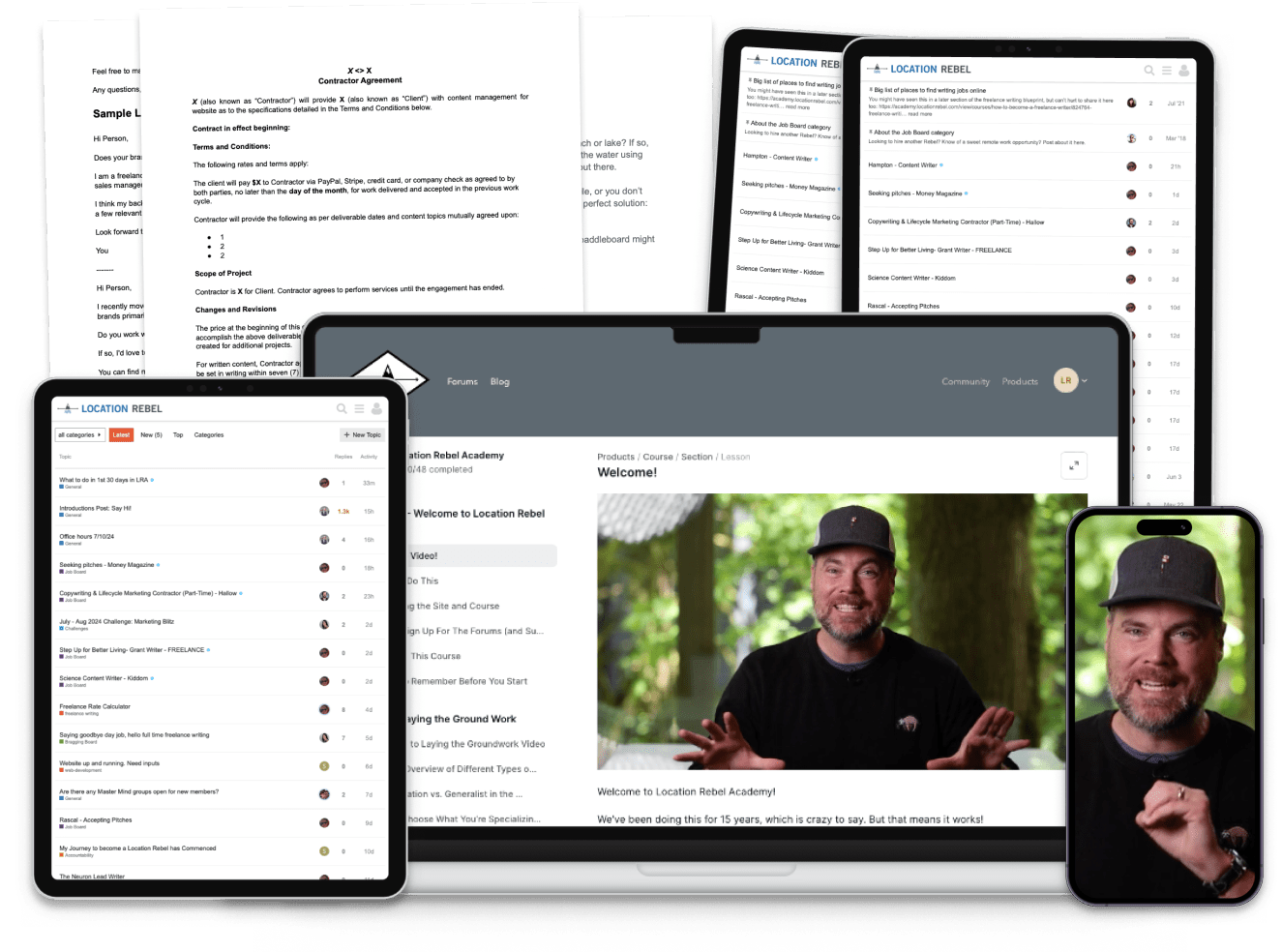Open poster avatar on Master Mind groups row
The height and width of the screenshot is (952, 1282).
(x=324, y=794)
